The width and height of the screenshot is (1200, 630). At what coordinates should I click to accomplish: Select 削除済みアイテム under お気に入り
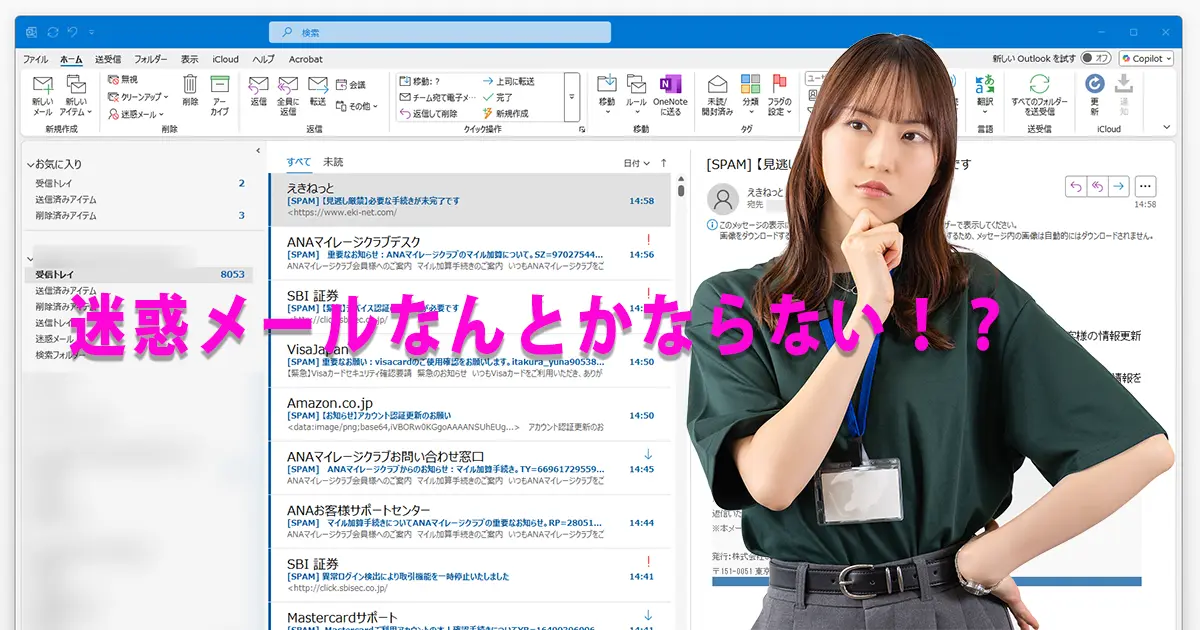[x=138, y=215]
